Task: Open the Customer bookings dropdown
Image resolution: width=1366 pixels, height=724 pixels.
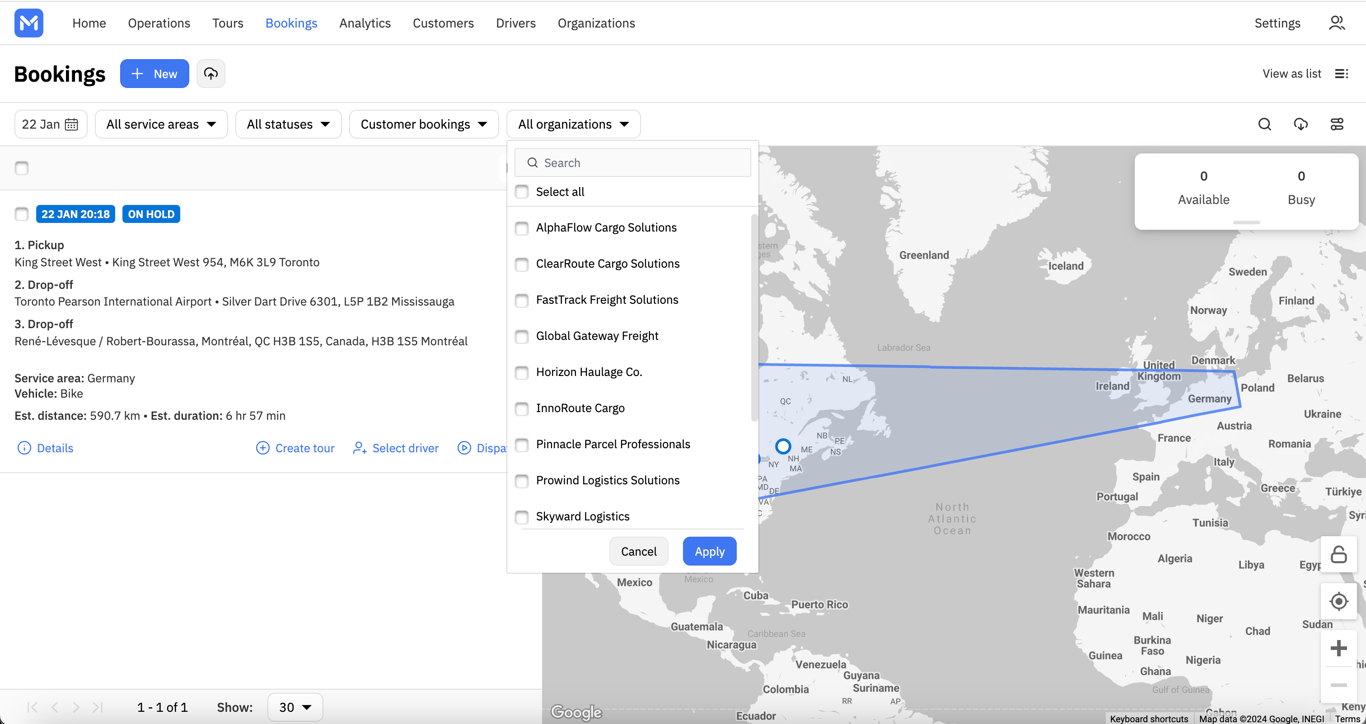Action: coord(424,124)
